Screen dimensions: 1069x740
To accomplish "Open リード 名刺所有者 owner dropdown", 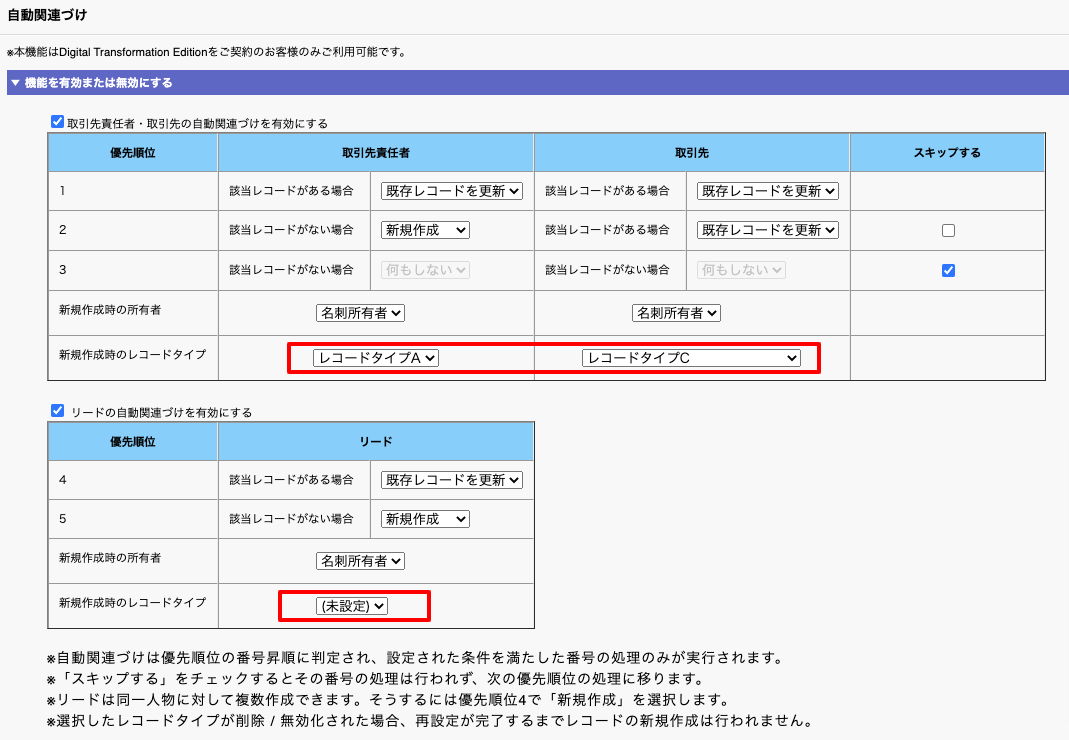I will [360, 561].
